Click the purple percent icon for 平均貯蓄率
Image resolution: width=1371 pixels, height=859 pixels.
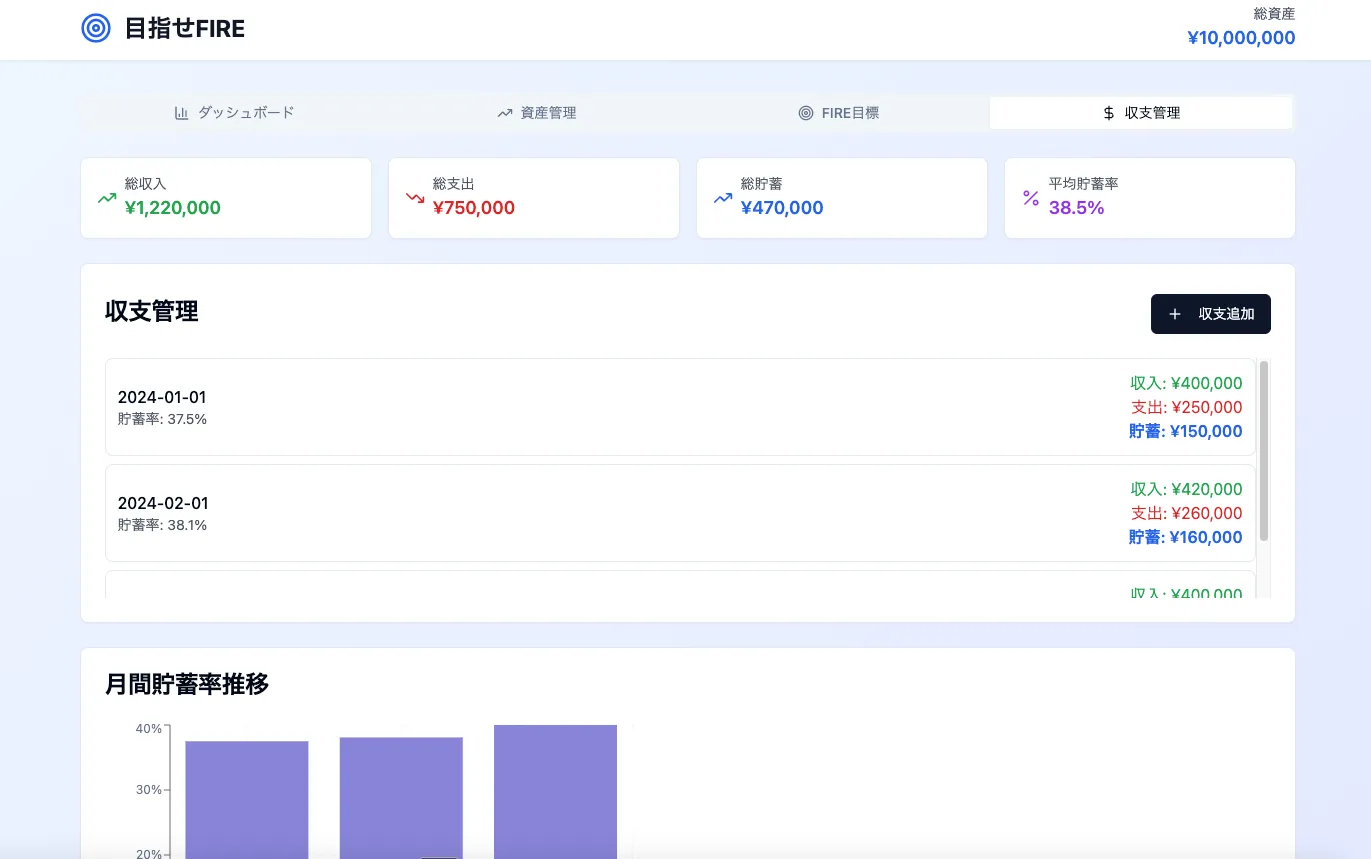pyautogui.click(x=1031, y=198)
